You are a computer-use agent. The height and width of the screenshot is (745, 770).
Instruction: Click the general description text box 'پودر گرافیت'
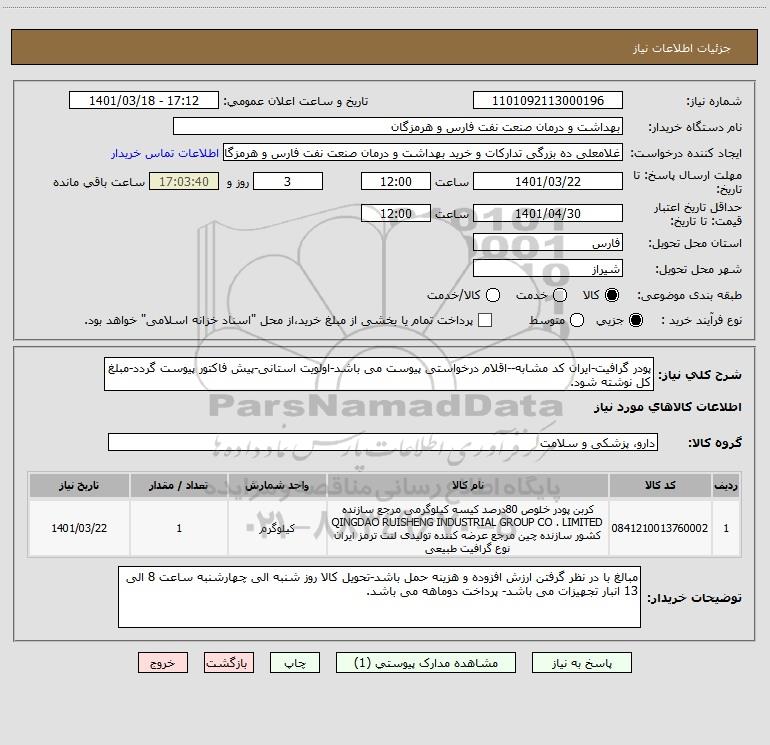pos(379,374)
